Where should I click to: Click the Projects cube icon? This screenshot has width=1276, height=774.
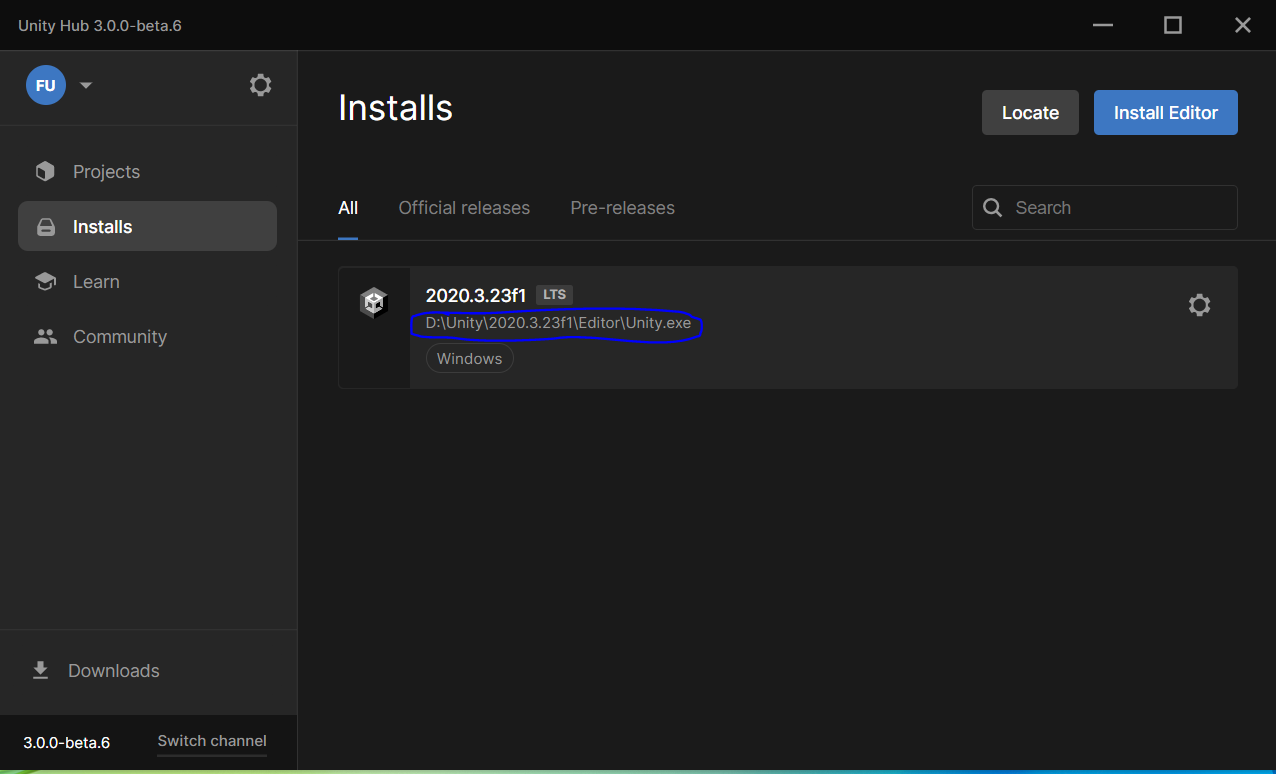(x=45, y=172)
